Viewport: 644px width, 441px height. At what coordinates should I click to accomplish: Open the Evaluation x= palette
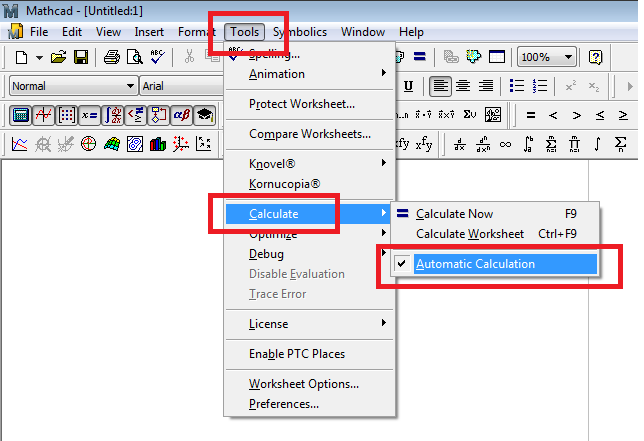[x=90, y=115]
